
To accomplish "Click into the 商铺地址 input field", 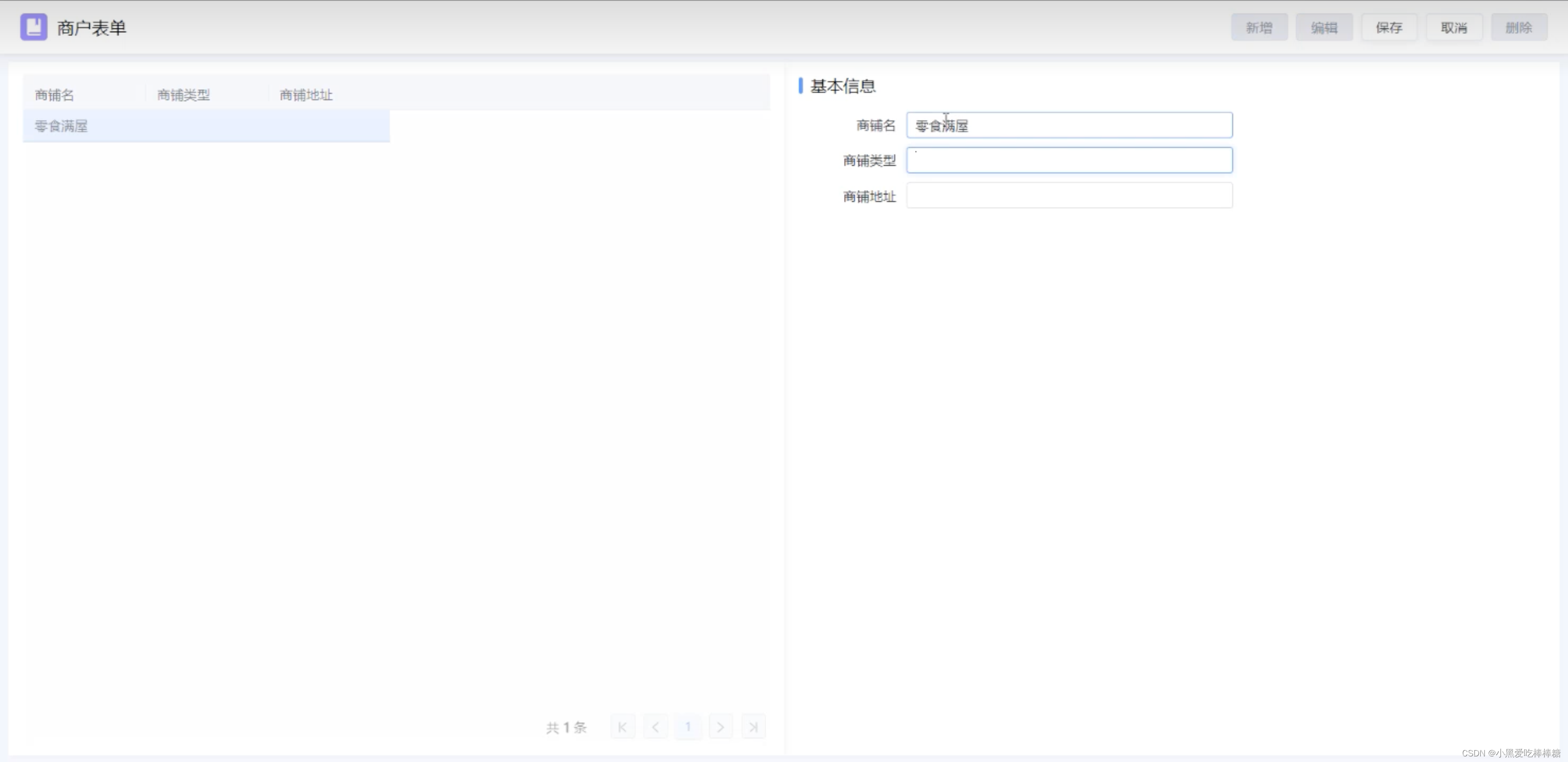I will (x=1069, y=196).
